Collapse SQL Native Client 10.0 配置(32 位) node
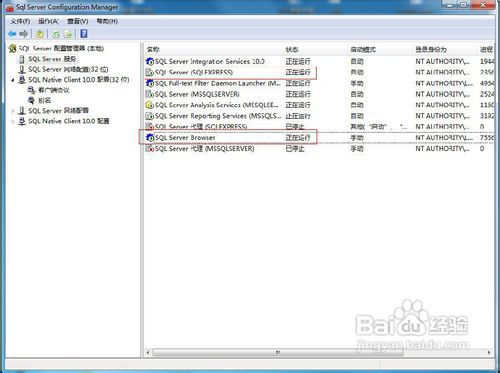The image size is (500, 373). click(13, 80)
